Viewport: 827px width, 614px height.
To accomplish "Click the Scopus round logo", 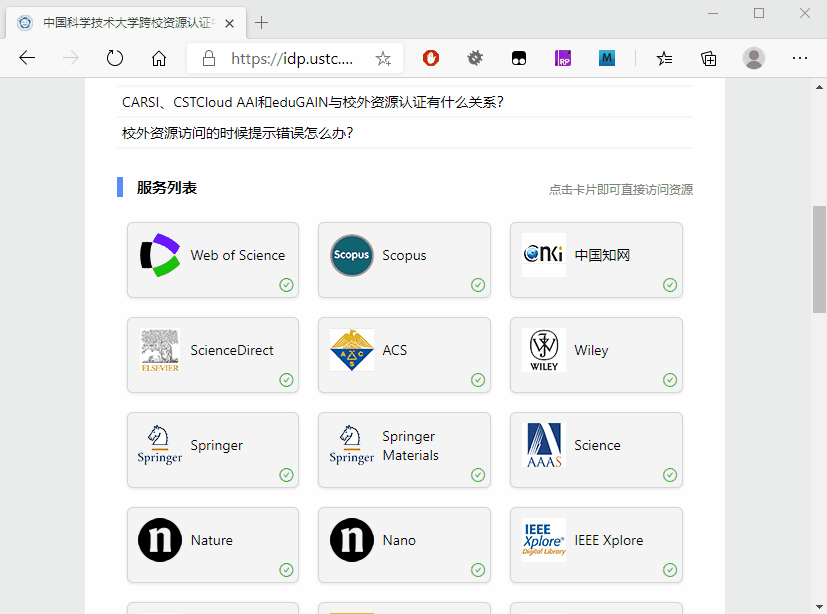I will click(x=352, y=255).
